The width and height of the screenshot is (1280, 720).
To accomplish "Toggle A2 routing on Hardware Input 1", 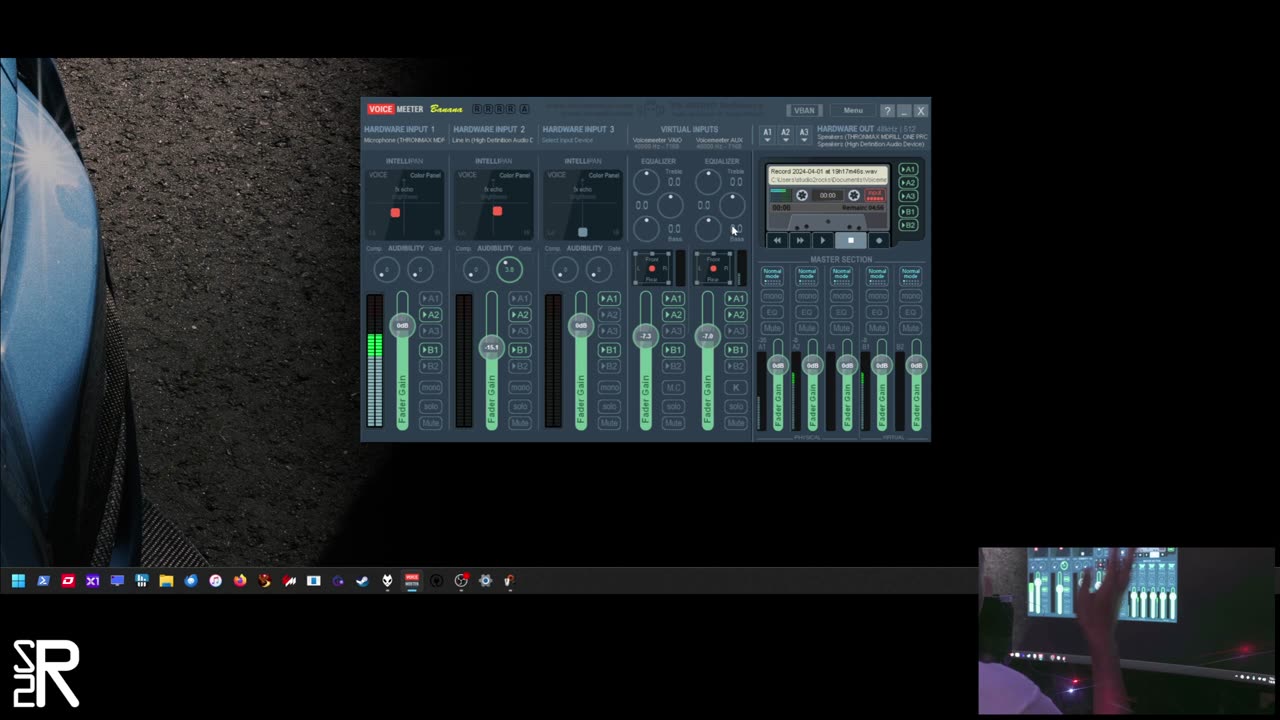I will (430, 315).
